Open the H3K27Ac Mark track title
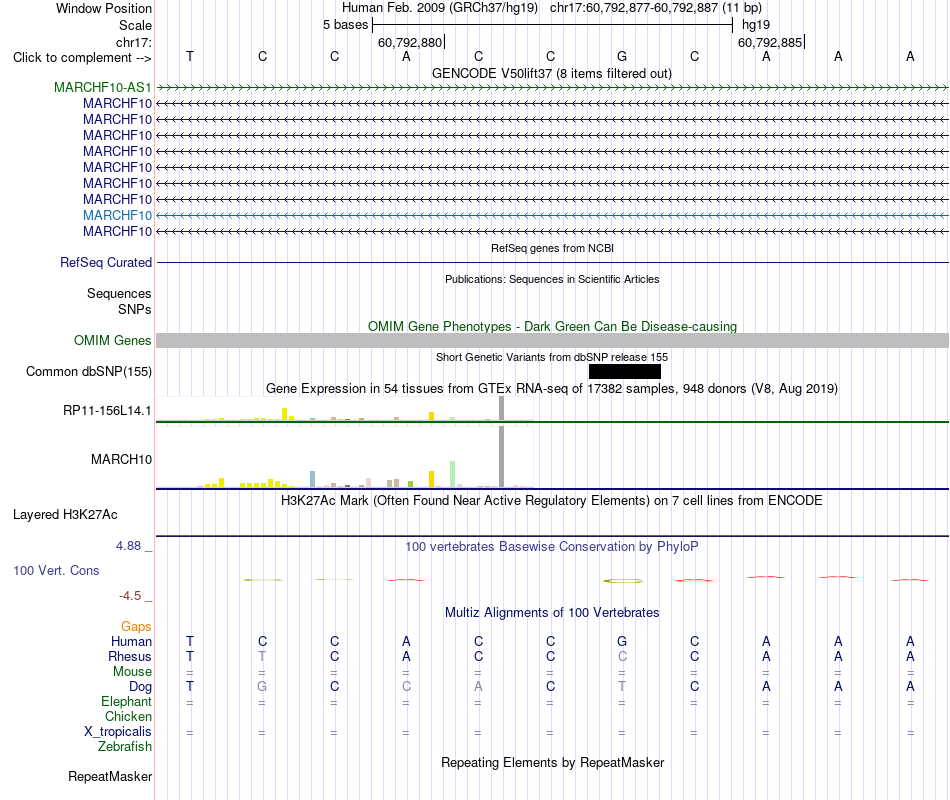950x800 pixels. (552, 501)
